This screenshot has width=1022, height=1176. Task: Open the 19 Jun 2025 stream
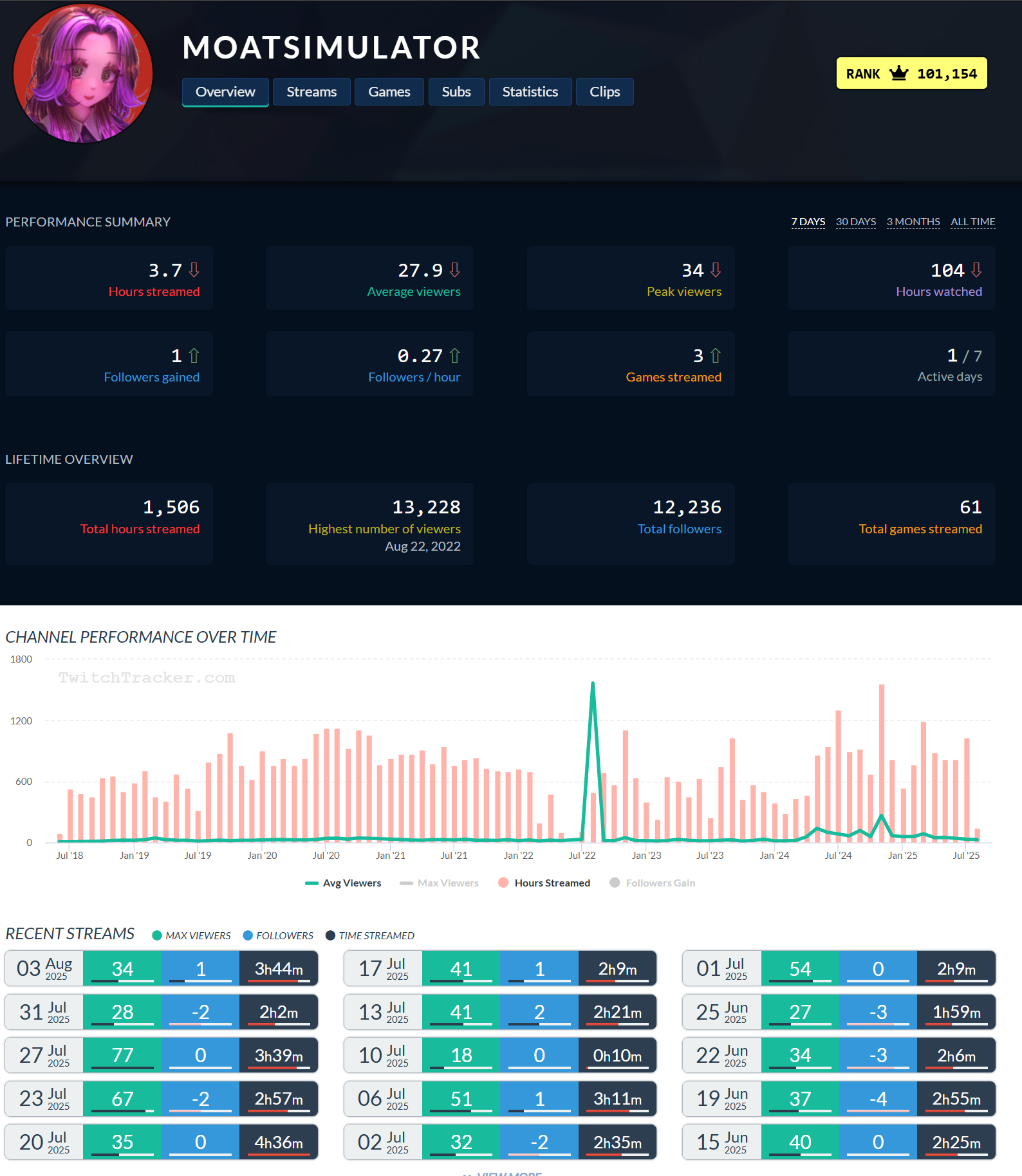839,1098
